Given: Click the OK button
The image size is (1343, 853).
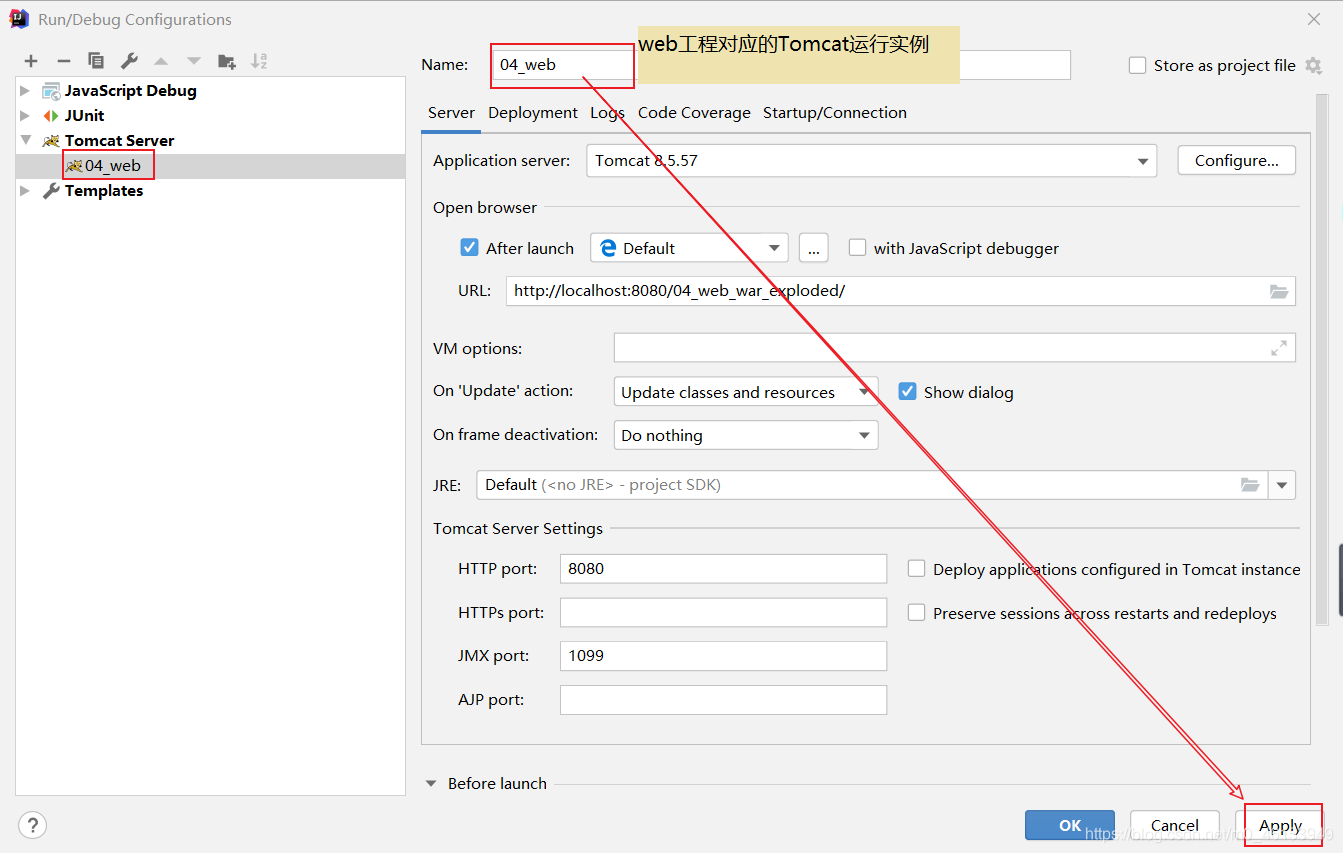Looking at the screenshot, I should pyautogui.click(x=1070, y=825).
